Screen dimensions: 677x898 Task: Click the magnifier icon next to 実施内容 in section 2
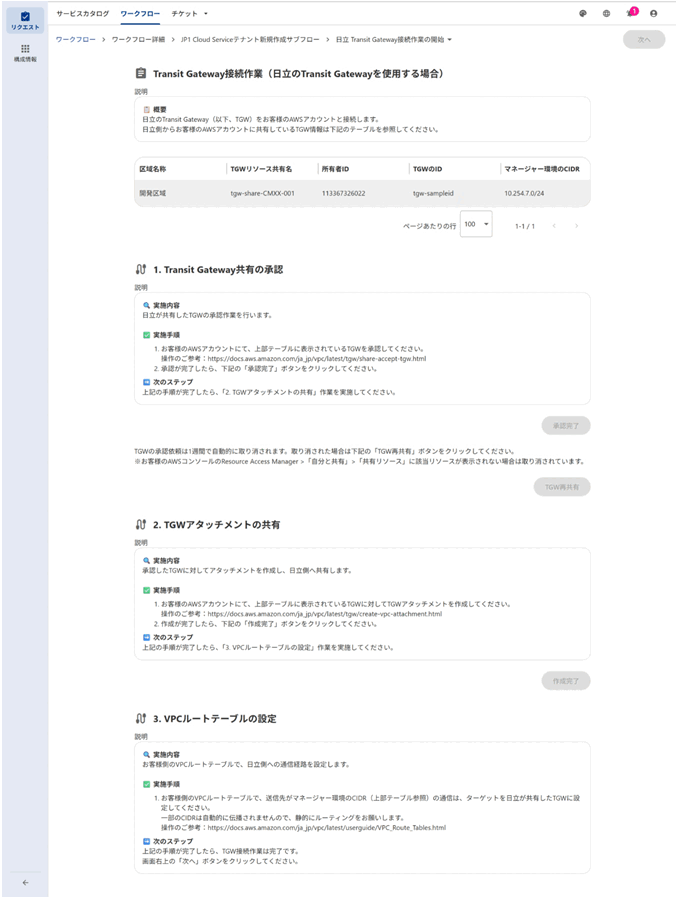[147, 561]
